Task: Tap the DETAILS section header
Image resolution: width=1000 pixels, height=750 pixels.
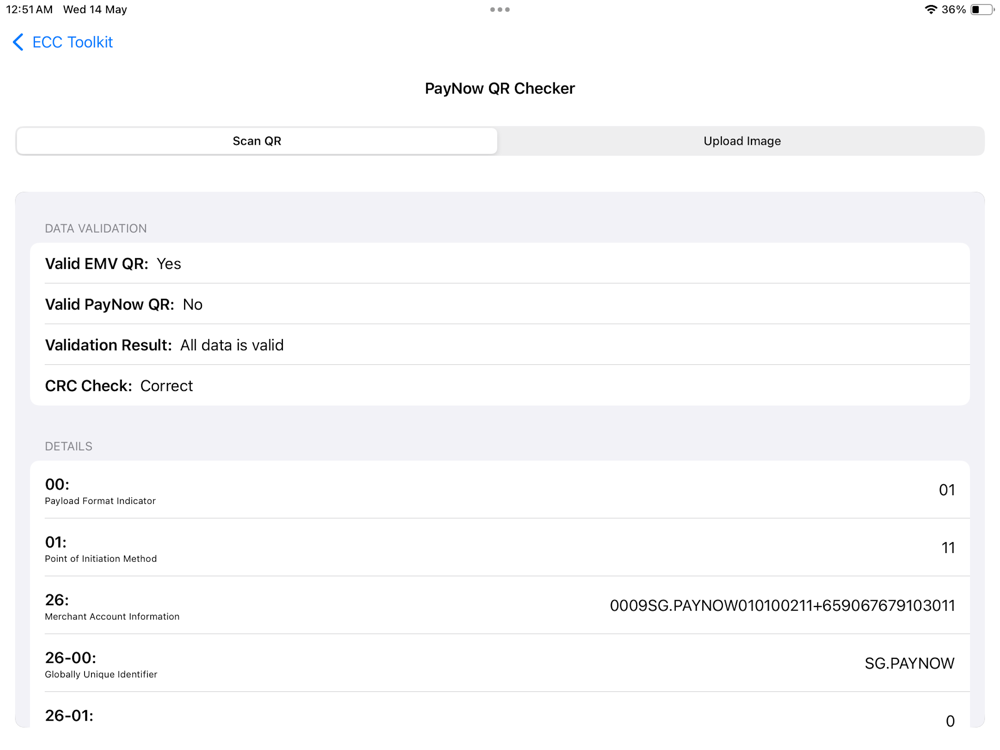Action: tap(68, 446)
